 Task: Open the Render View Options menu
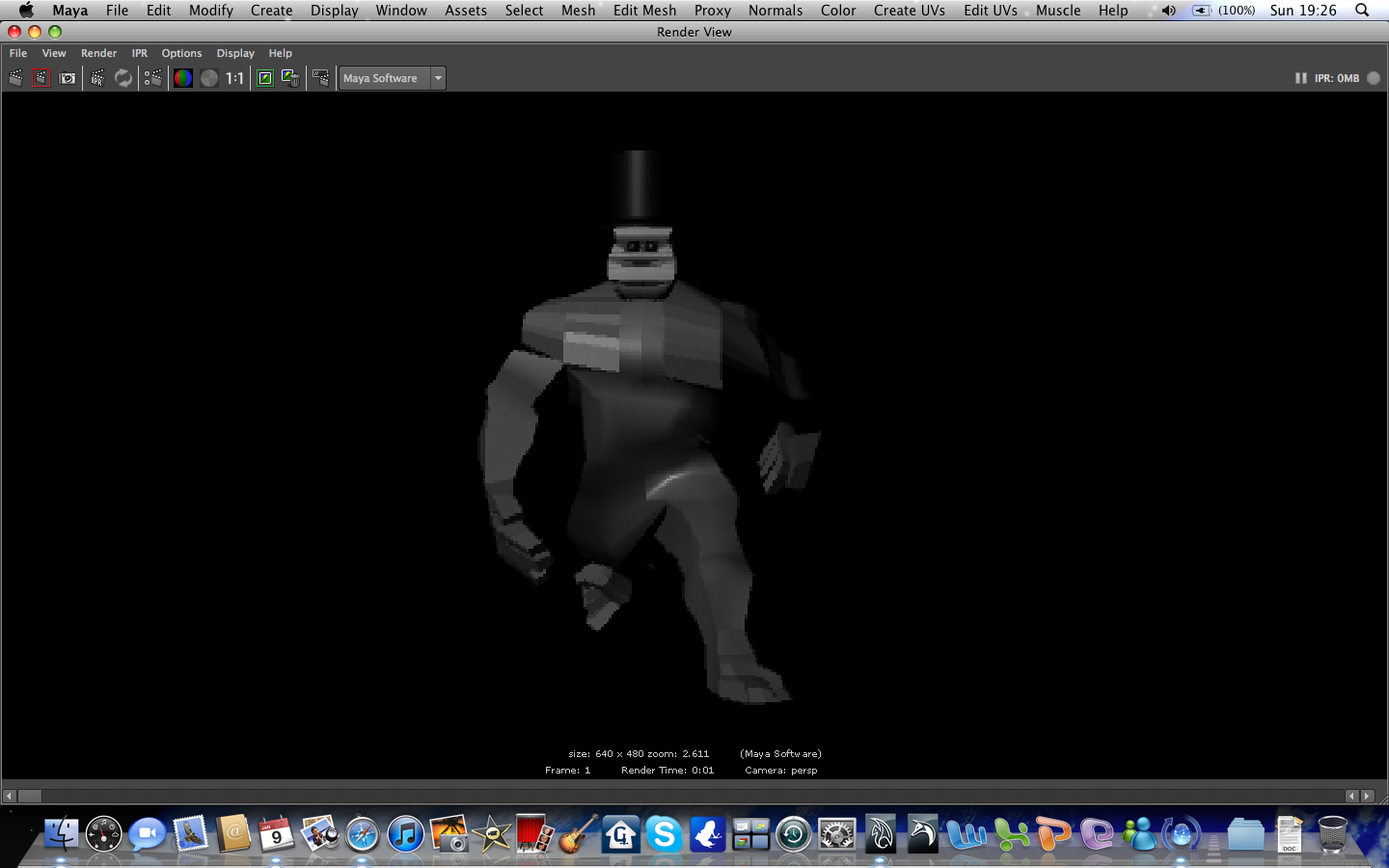click(181, 53)
